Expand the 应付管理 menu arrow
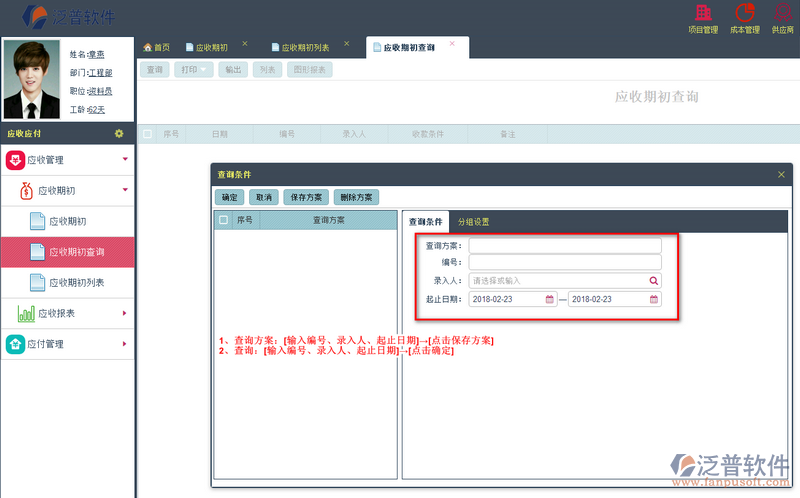Viewport: 800px width, 498px height. [x=124, y=344]
